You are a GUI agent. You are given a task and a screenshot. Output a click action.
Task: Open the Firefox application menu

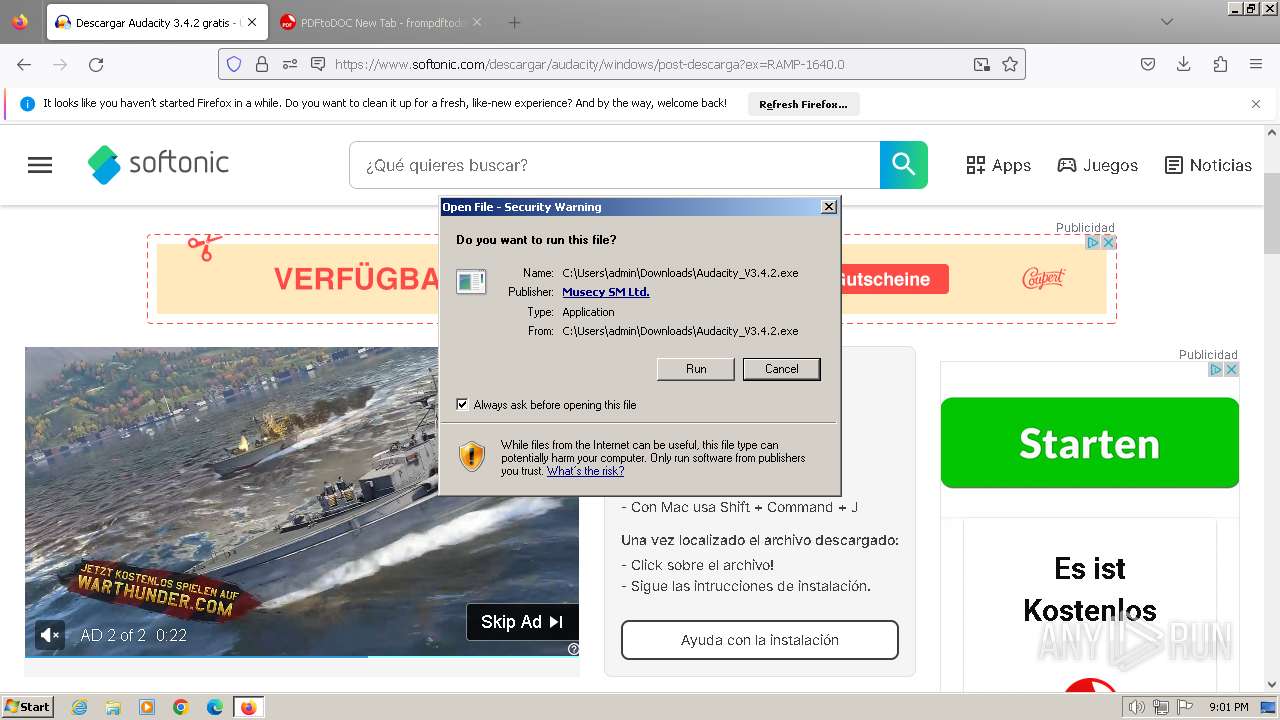[x=1256, y=64]
